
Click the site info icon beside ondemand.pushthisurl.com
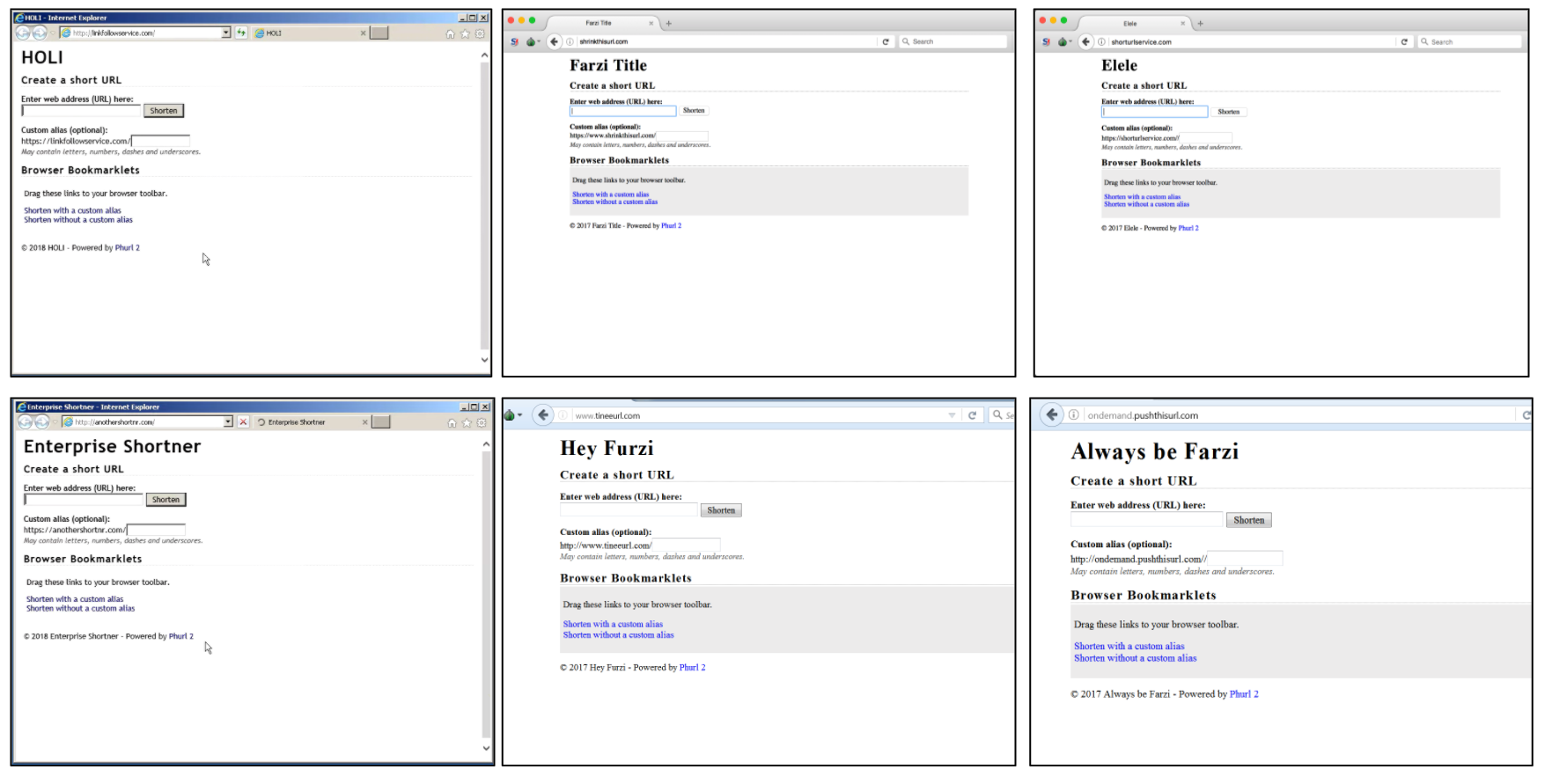click(x=1074, y=415)
